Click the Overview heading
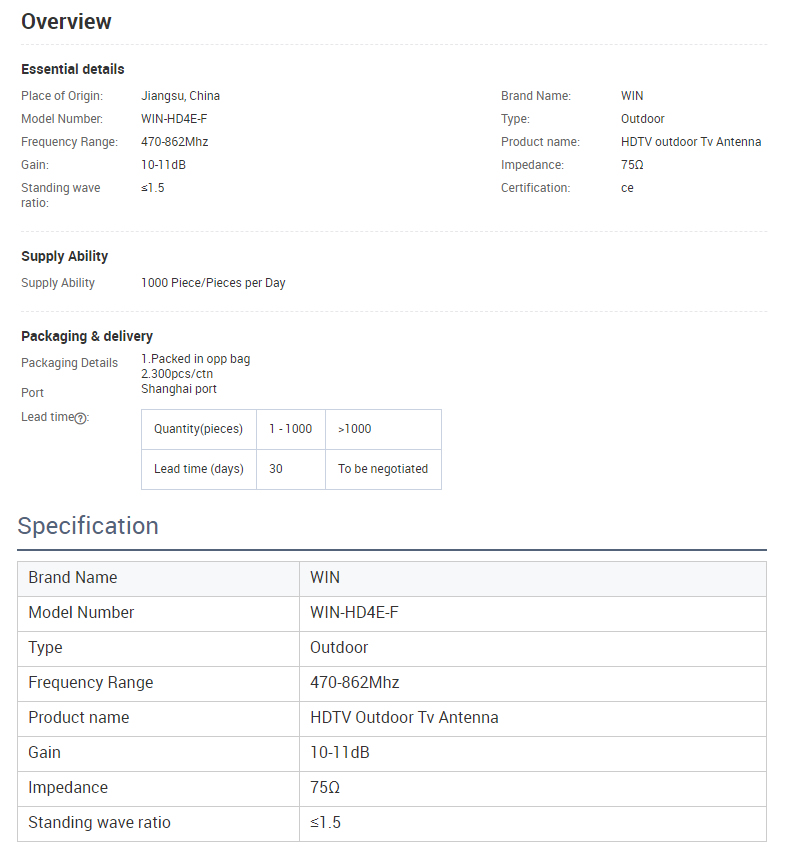Viewport: 800px width, 850px height. [66, 22]
